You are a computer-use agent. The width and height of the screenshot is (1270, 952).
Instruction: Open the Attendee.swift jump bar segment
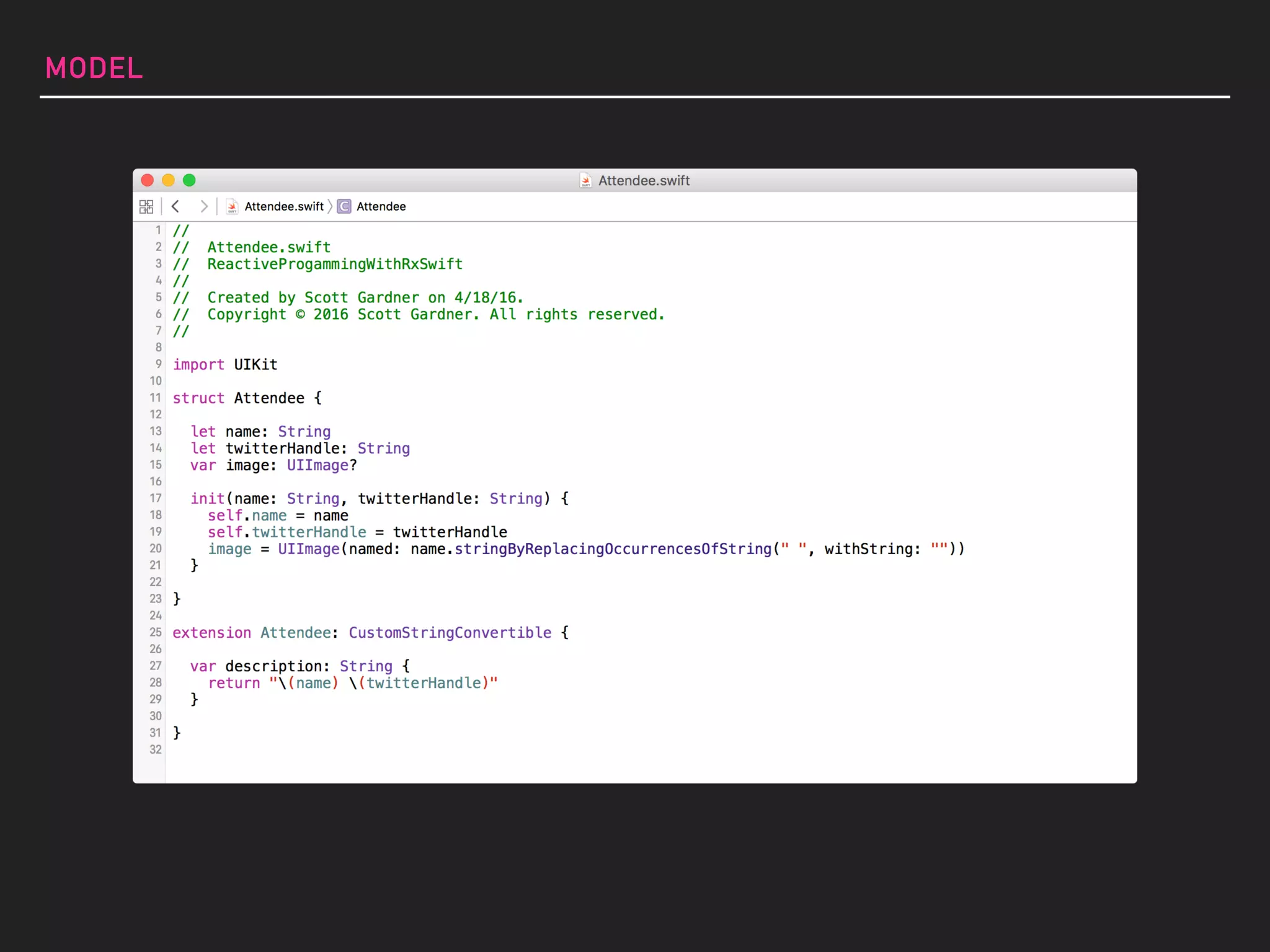(284, 206)
